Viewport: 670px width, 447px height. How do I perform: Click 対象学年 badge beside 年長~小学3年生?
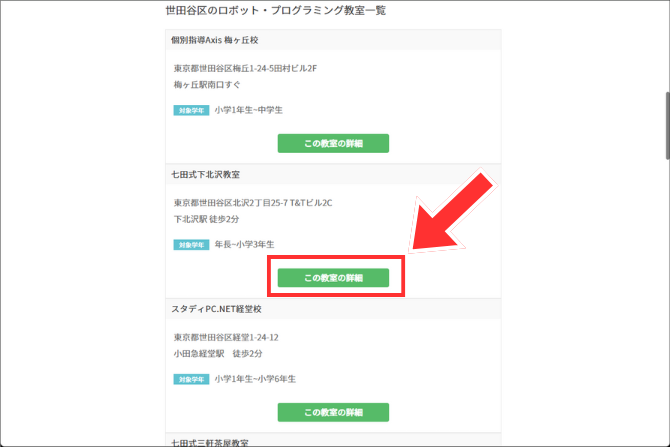(191, 245)
